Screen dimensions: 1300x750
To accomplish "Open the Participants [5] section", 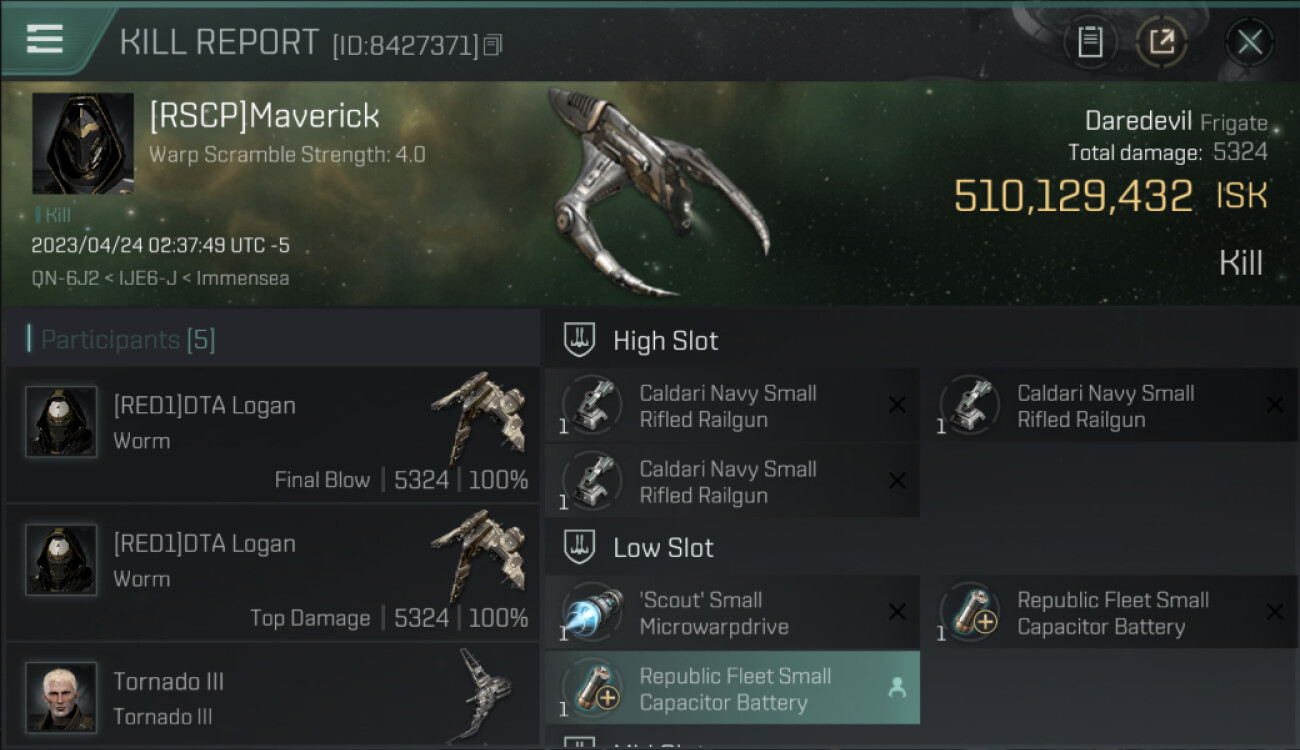I will (x=121, y=340).
